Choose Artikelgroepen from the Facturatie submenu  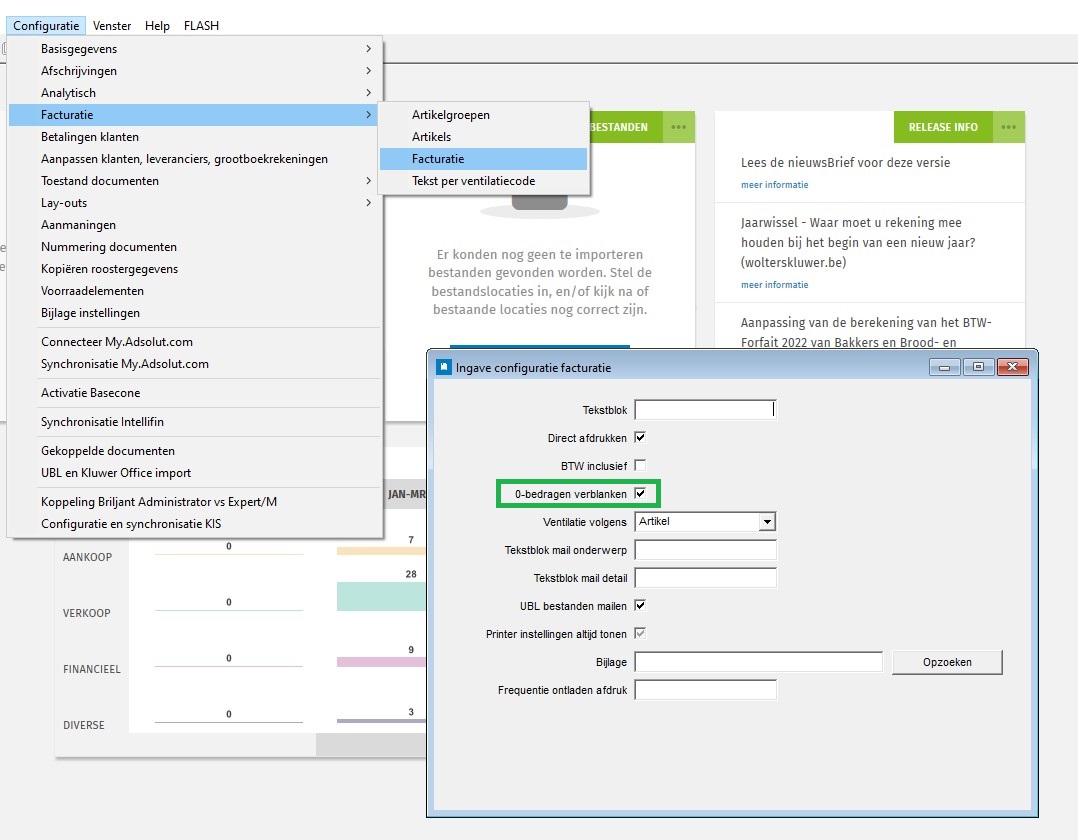(450, 115)
